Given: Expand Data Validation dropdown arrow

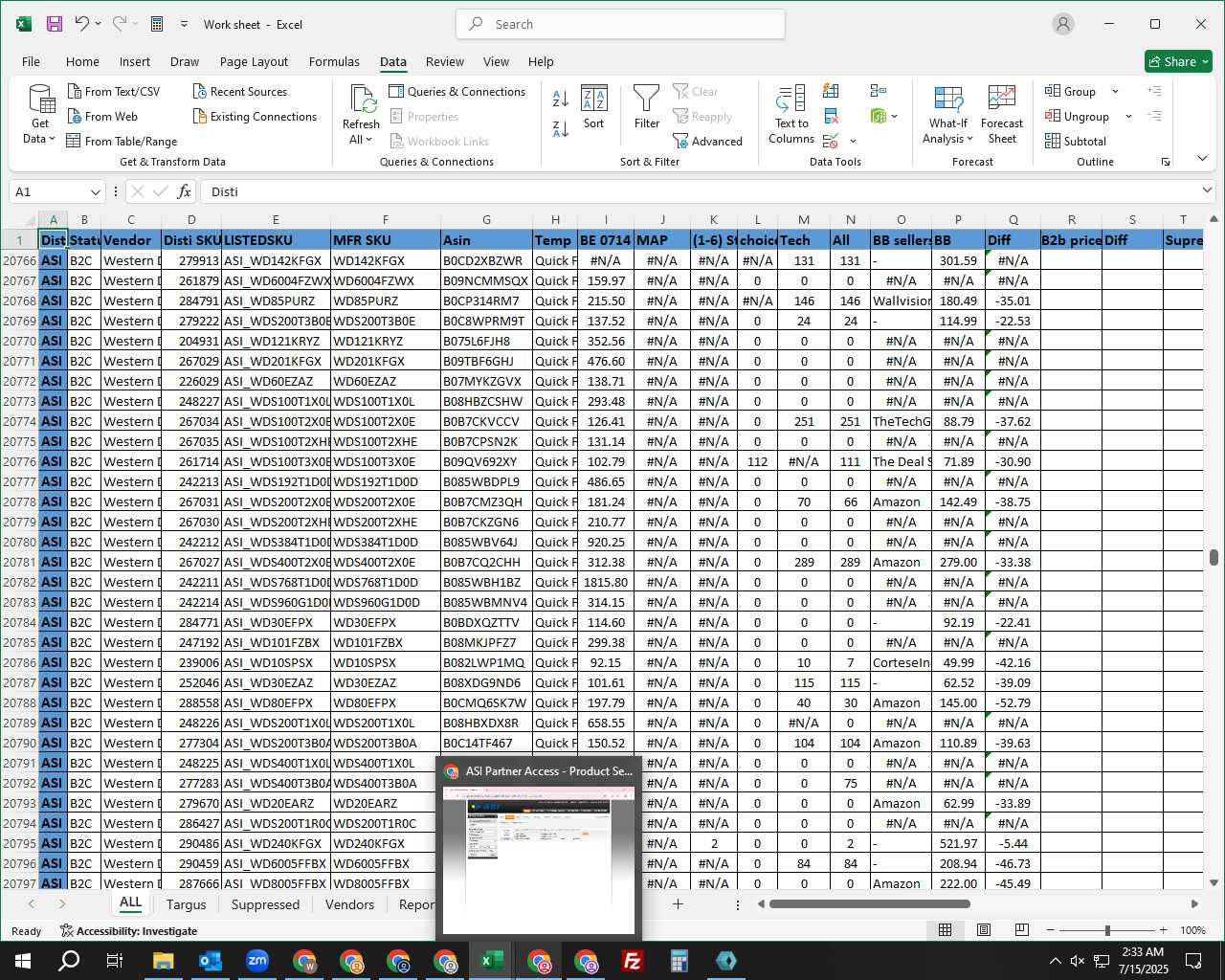Looking at the screenshot, I should coord(853,142).
